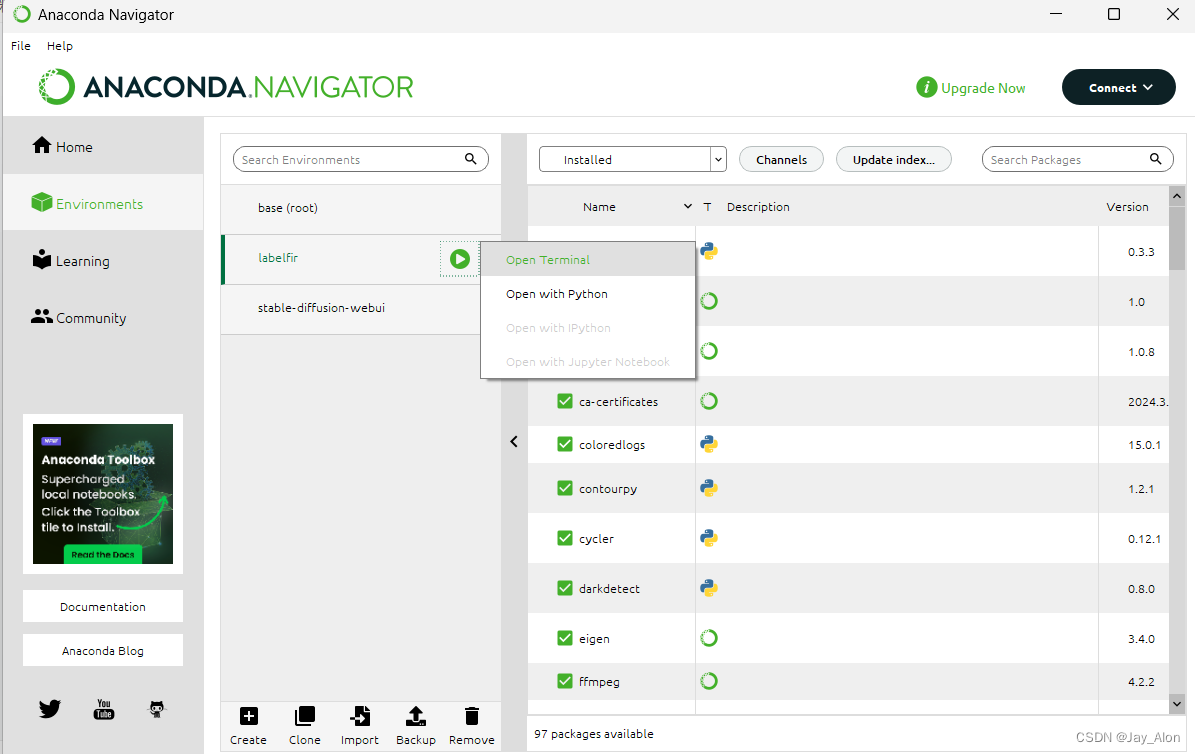Choose Open with Python
The image size is (1195, 754).
point(588,294)
